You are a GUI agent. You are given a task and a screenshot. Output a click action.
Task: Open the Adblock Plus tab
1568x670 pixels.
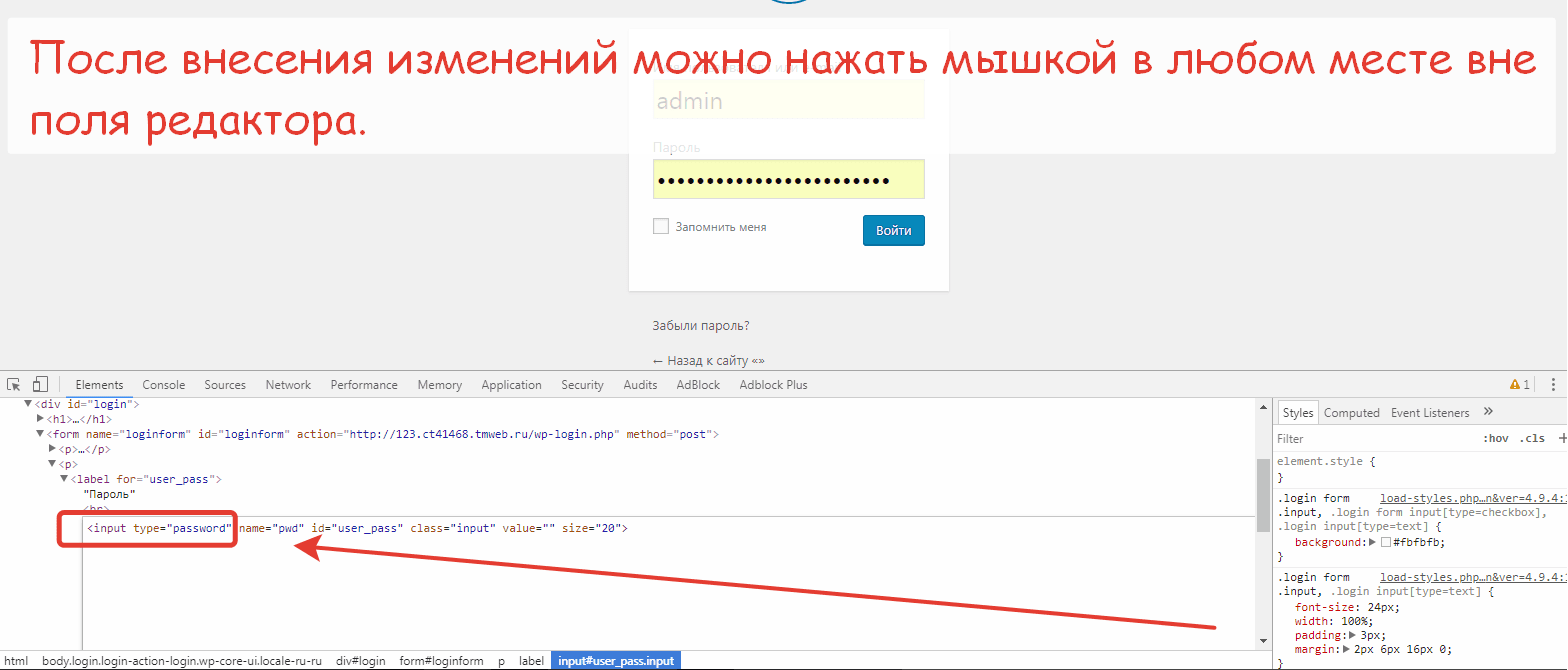[x=773, y=385]
